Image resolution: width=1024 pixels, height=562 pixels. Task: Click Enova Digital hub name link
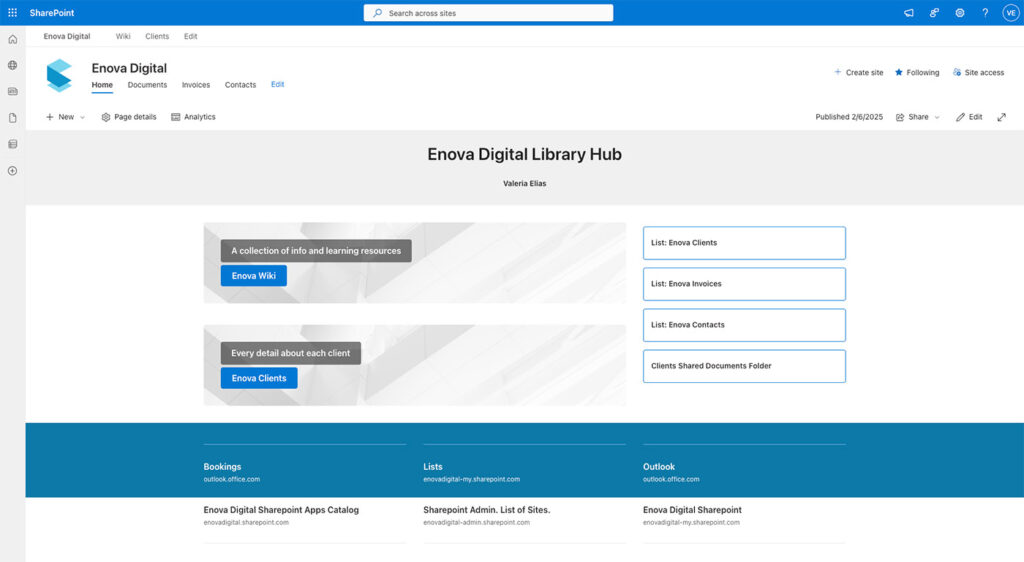[x=67, y=37]
